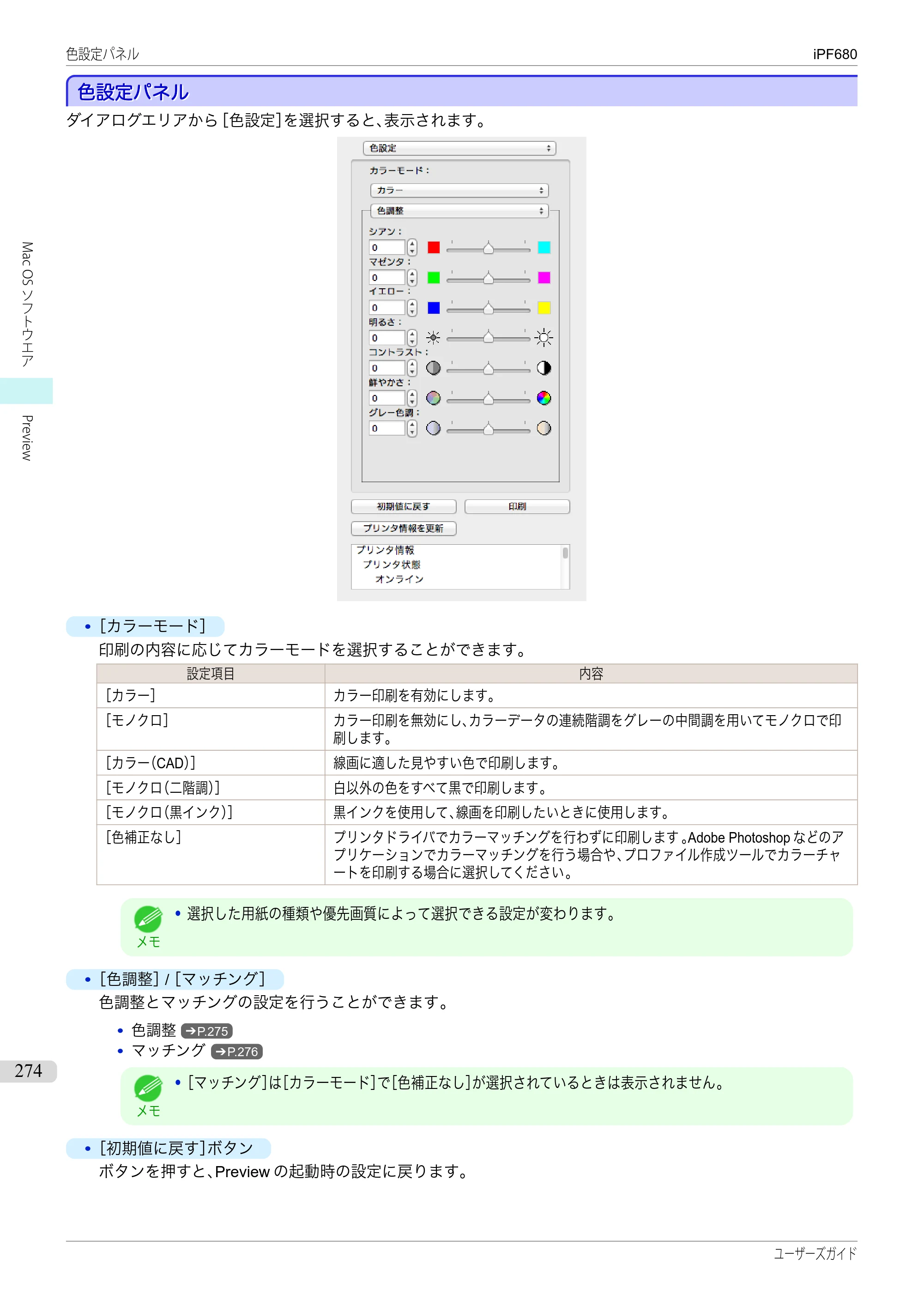Image resolution: width=924 pixels, height=1307 pixels.
Task: Click the bright sun icon for lighter brightness
Action: point(544,338)
